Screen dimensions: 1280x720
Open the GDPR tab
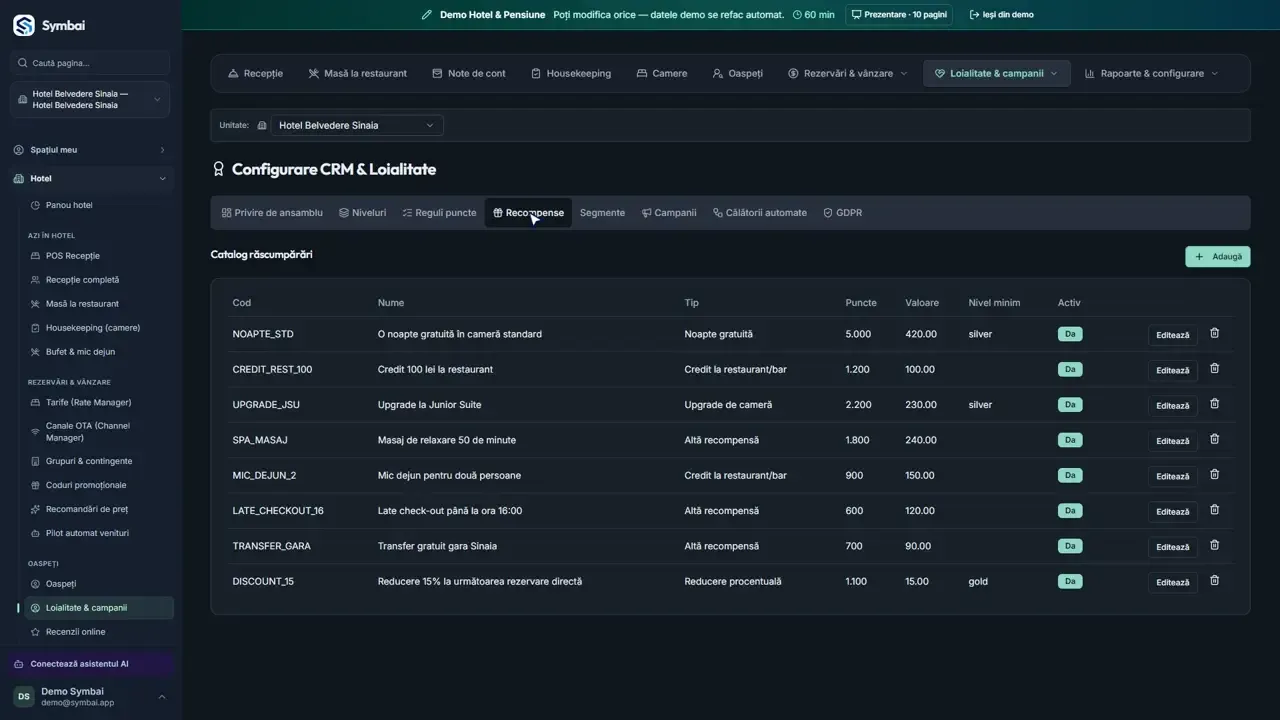click(x=842, y=213)
